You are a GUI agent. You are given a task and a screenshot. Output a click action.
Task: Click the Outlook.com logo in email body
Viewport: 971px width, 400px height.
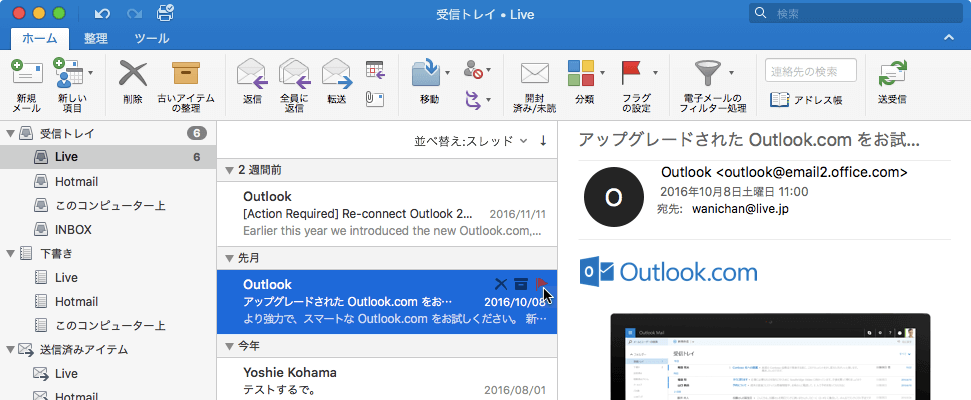(x=669, y=272)
